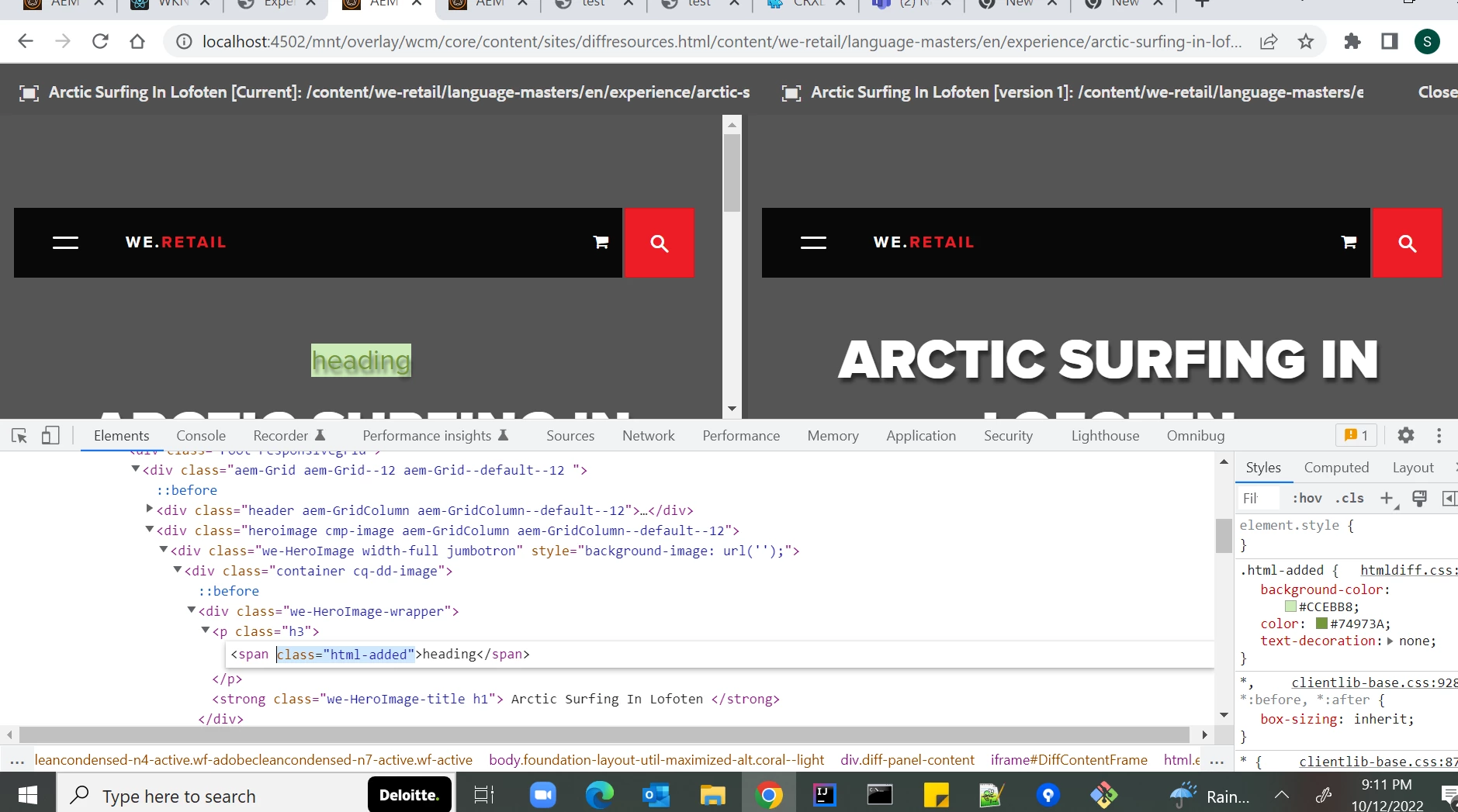The height and width of the screenshot is (812, 1458).
Task: Reload the page with the refresh icon
Action: 100,41
